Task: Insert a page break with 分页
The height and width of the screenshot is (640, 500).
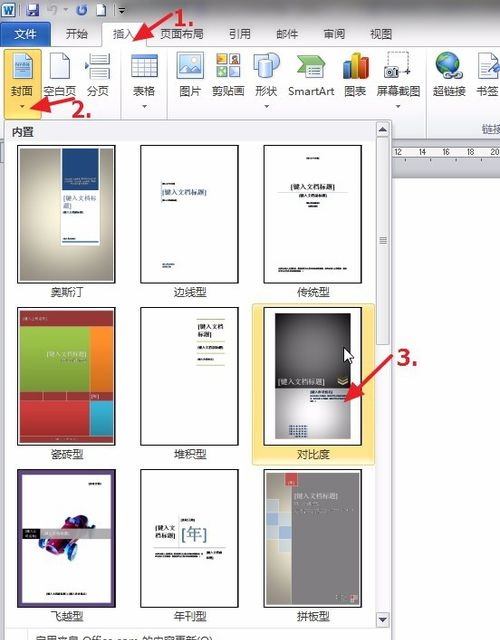Action: tap(98, 66)
